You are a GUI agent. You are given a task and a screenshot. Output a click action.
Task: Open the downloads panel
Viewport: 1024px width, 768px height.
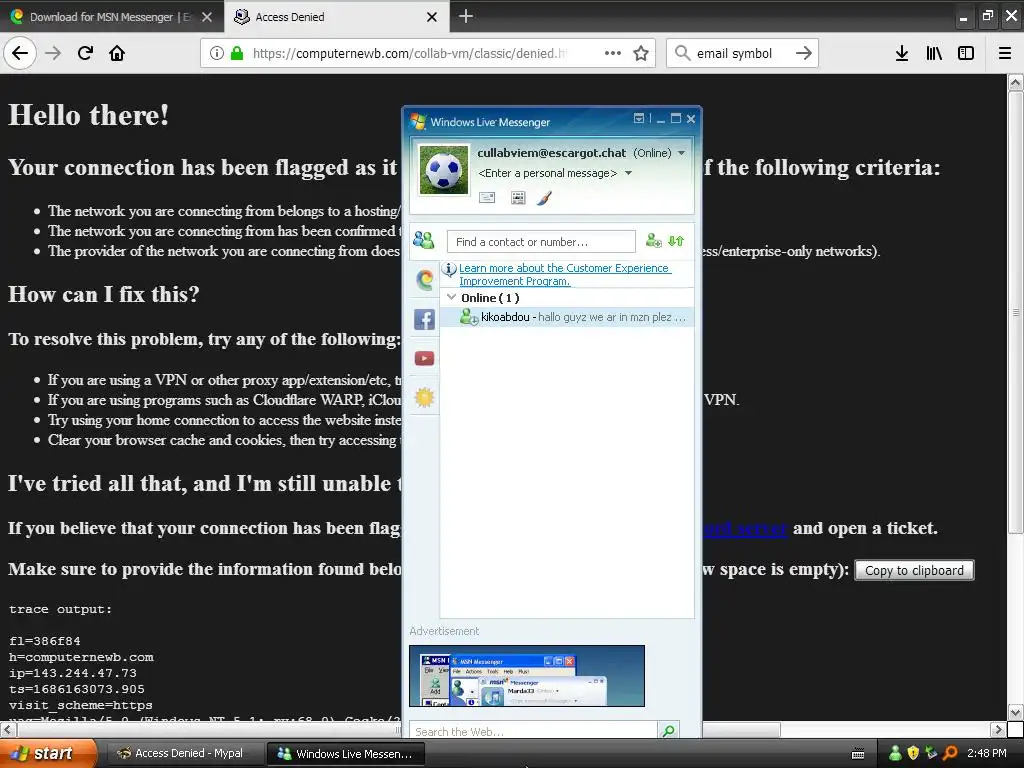pos(902,53)
